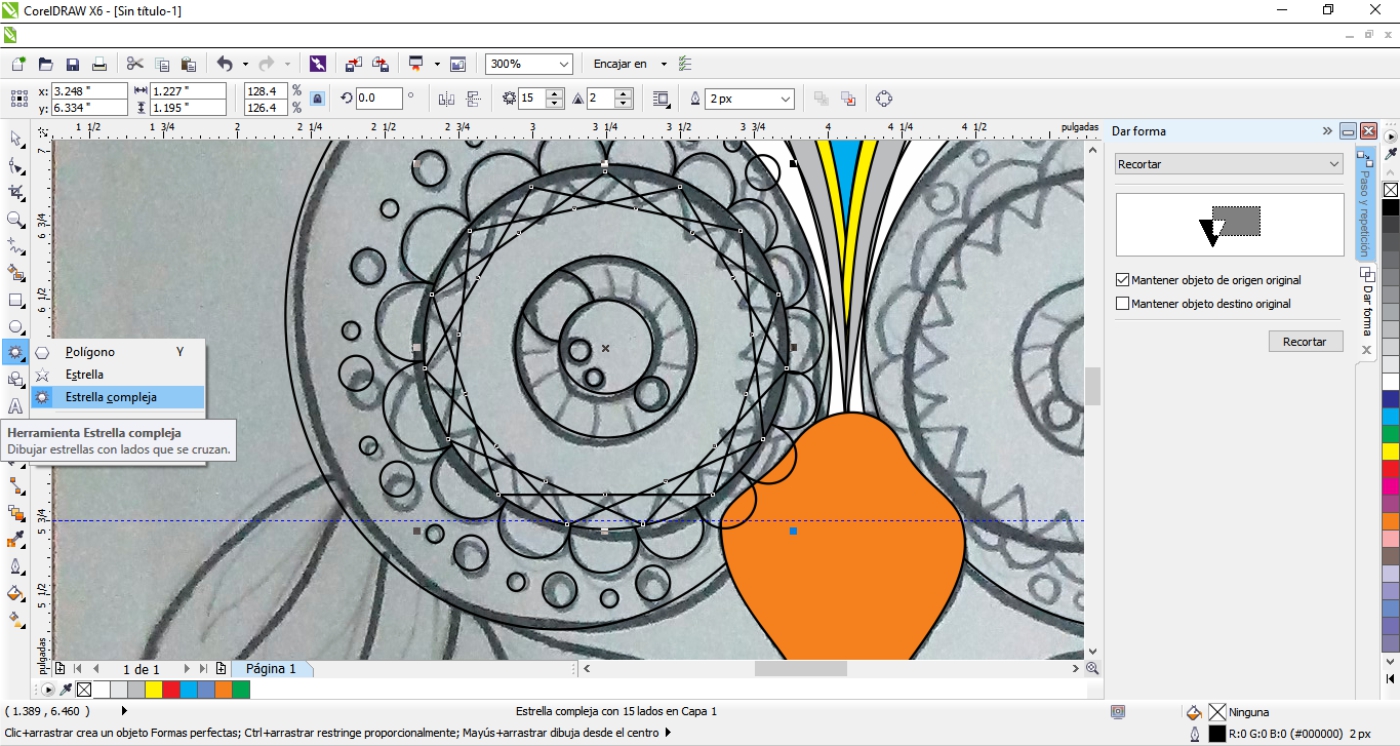Viewport: 1400px width, 746px height.
Task: Select the Basic shapes tool
Action: tap(16, 379)
